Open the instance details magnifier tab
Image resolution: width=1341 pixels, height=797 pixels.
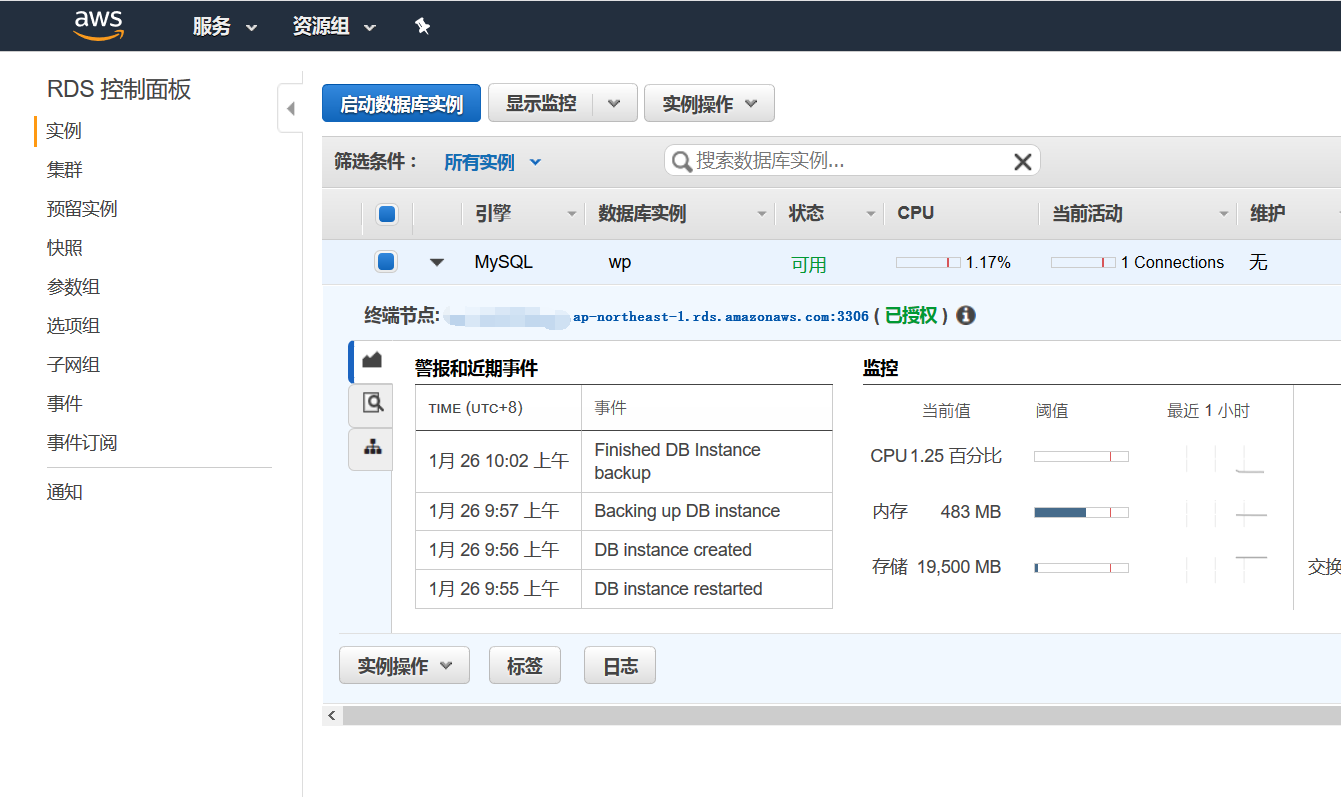pyautogui.click(x=372, y=403)
